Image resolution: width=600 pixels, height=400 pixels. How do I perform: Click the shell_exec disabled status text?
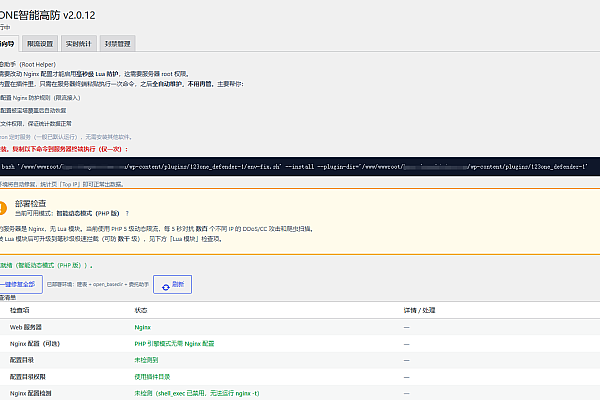(197, 393)
